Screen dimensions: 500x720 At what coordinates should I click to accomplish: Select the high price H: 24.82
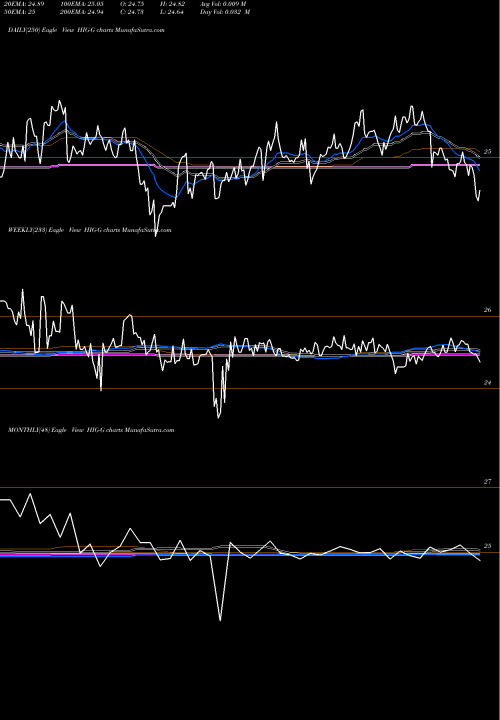coord(172,4)
